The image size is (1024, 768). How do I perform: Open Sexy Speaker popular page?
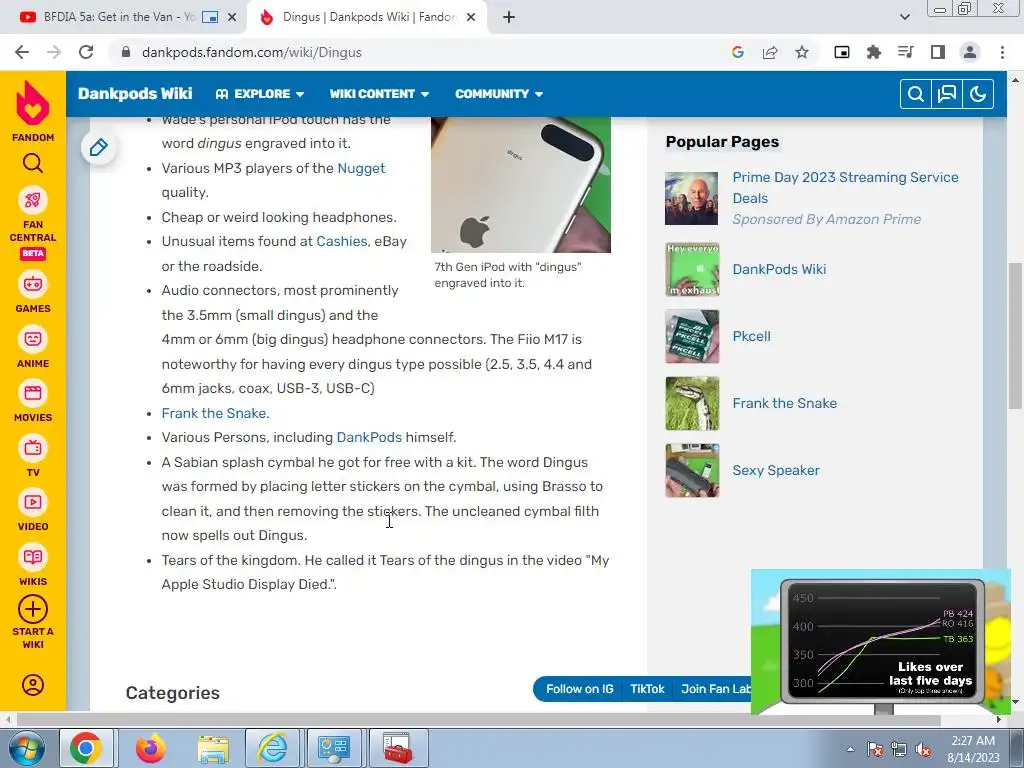pos(776,470)
